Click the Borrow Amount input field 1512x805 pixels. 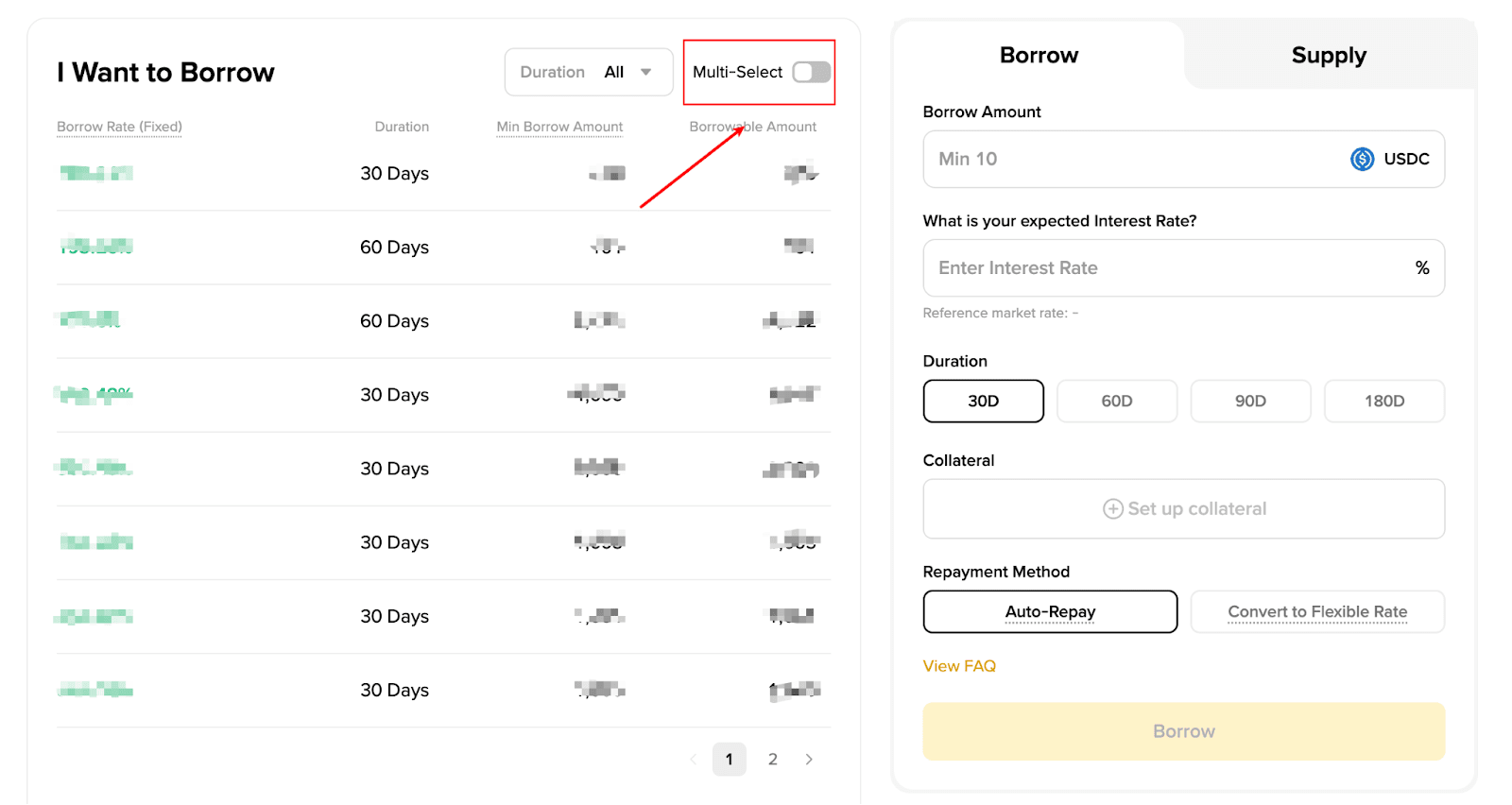coord(1134,159)
